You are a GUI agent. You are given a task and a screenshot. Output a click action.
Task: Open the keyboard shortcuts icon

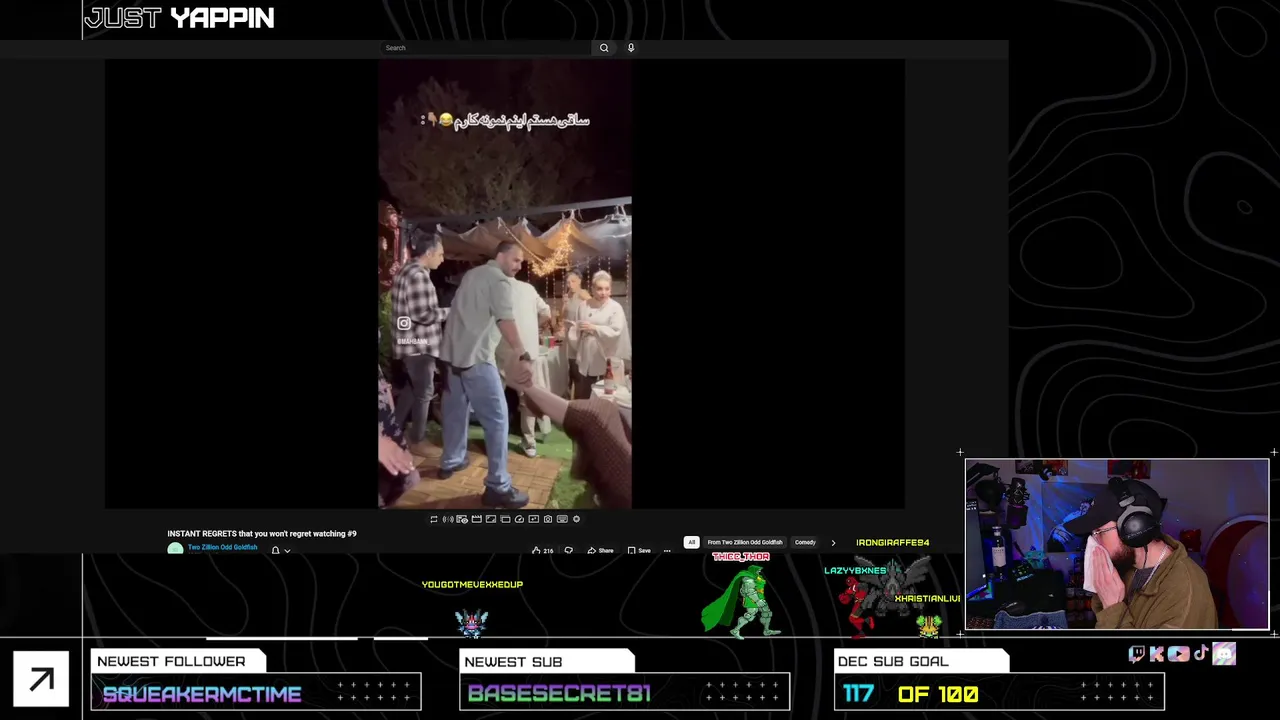point(562,519)
